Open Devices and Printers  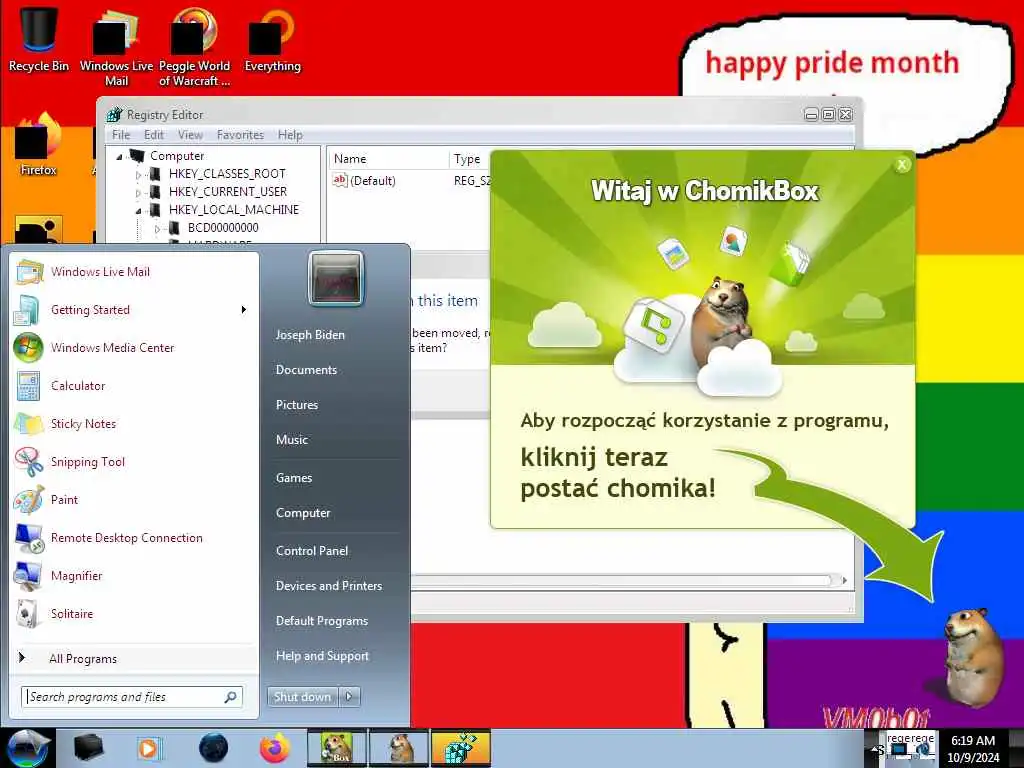[329, 586]
